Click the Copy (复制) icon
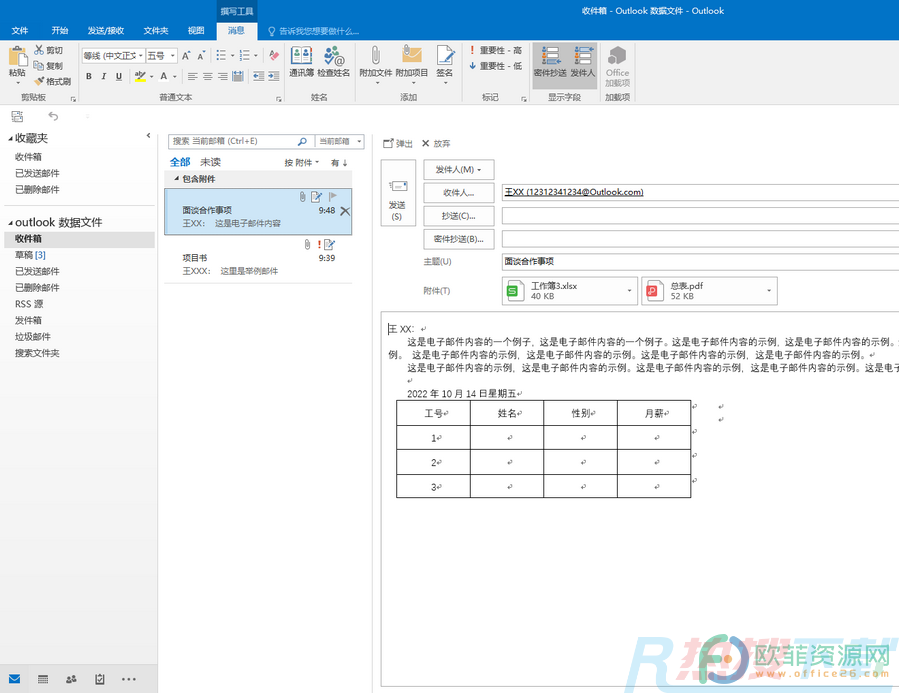Screen dimensions: 899x693 click(x=39, y=65)
